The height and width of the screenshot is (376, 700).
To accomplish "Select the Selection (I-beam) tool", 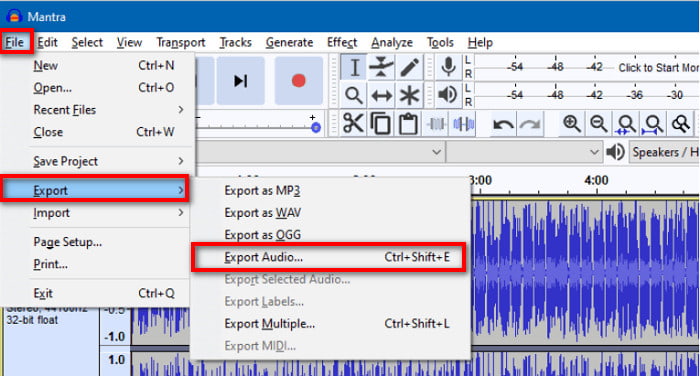I will pyautogui.click(x=354, y=67).
